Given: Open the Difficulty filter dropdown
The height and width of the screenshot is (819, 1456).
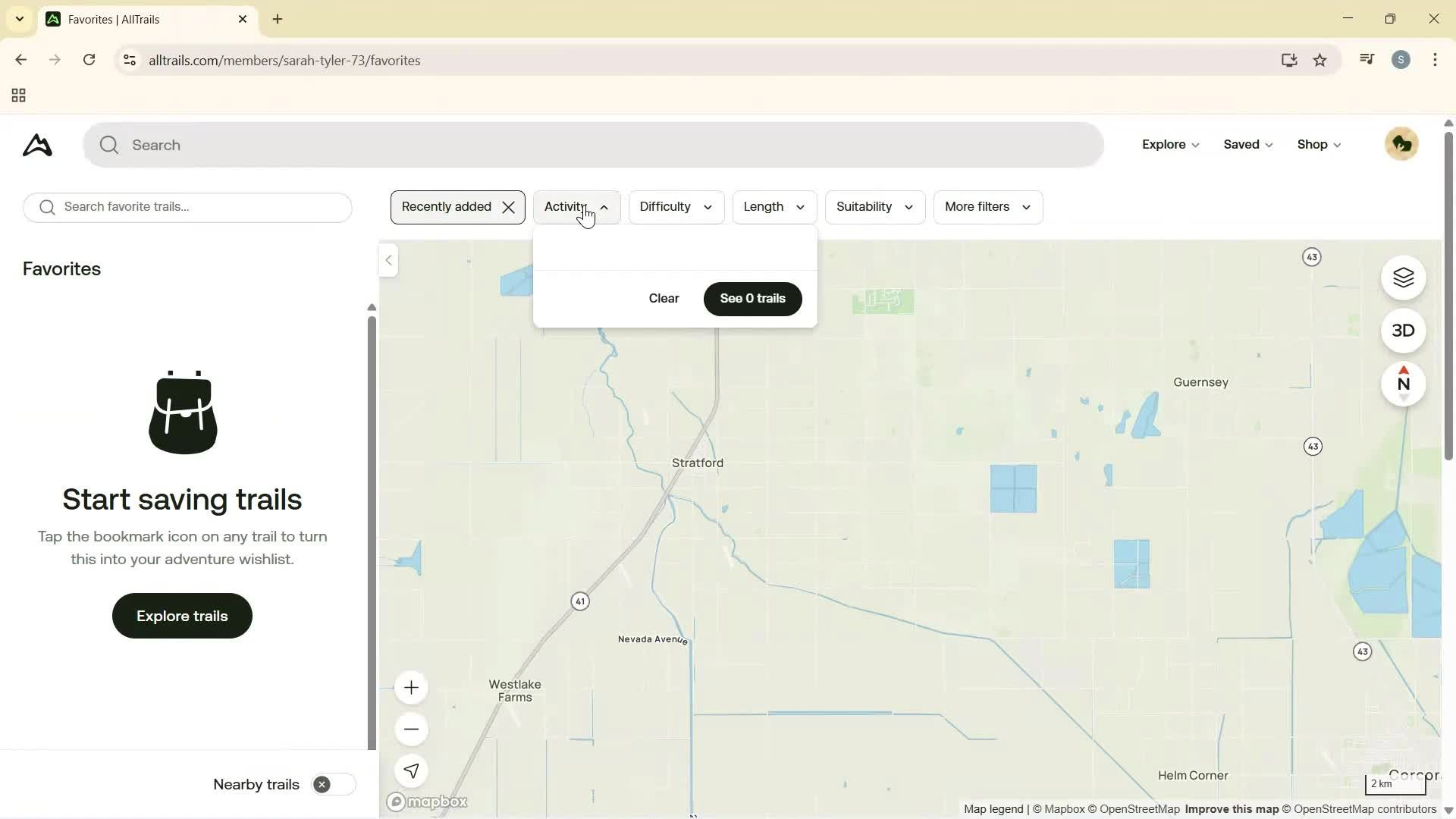Looking at the screenshot, I should pyautogui.click(x=676, y=206).
